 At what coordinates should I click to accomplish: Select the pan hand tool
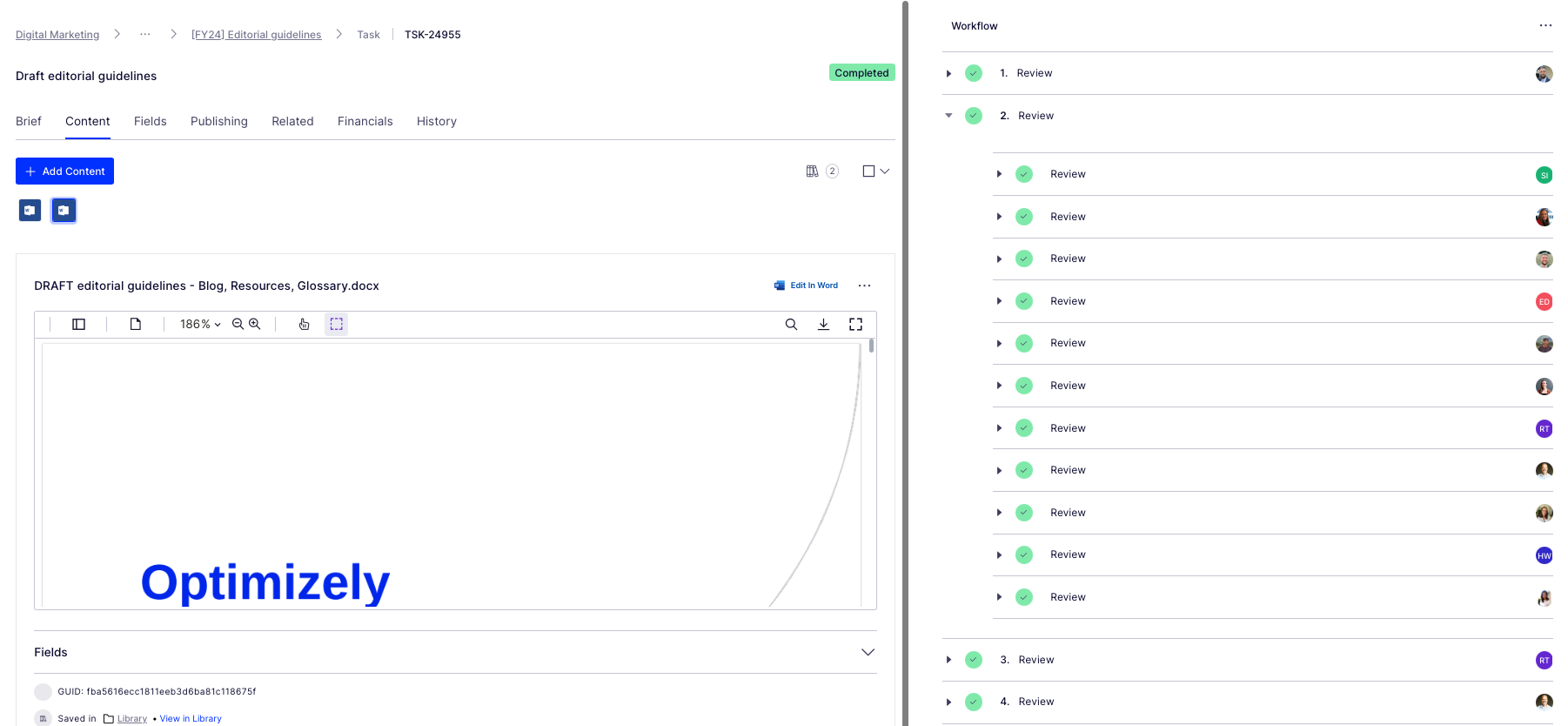[x=304, y=324]
